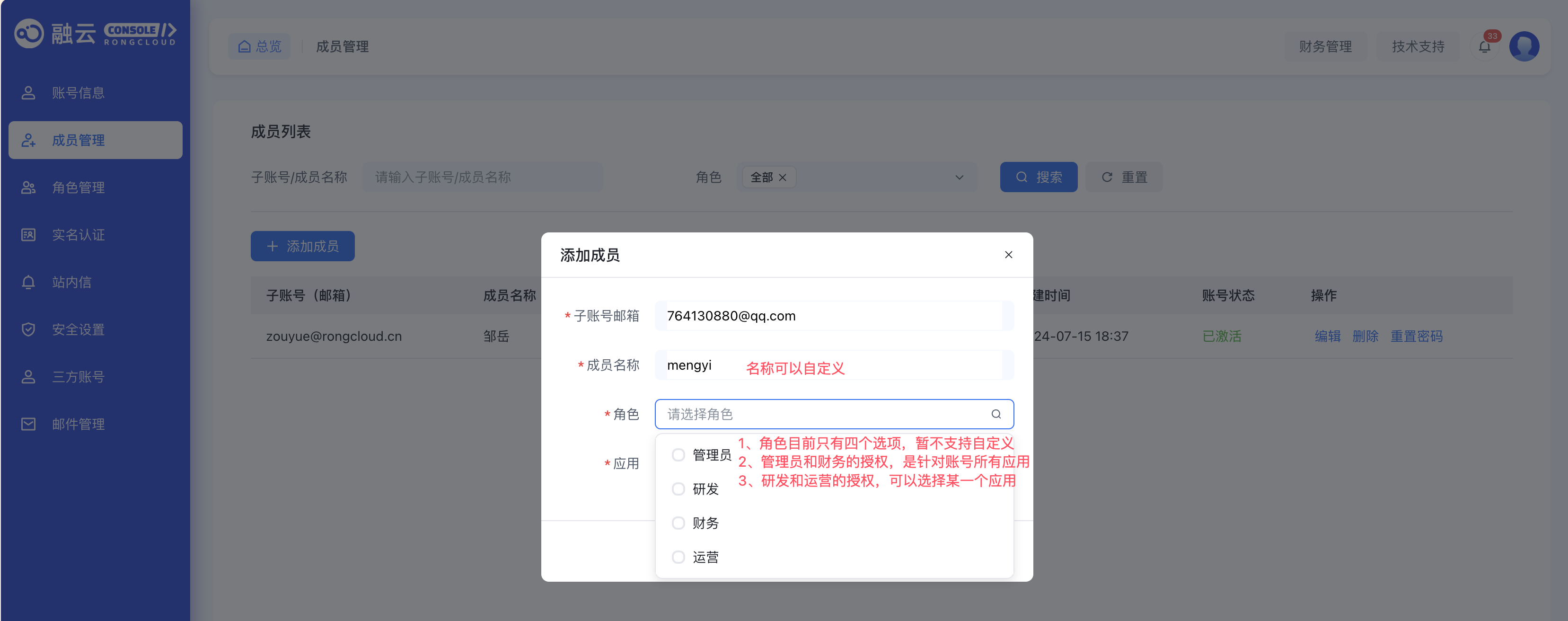Remove the 全部 tag from role filter
Viewport: 1568px width, 621px height.
point(783,177)
